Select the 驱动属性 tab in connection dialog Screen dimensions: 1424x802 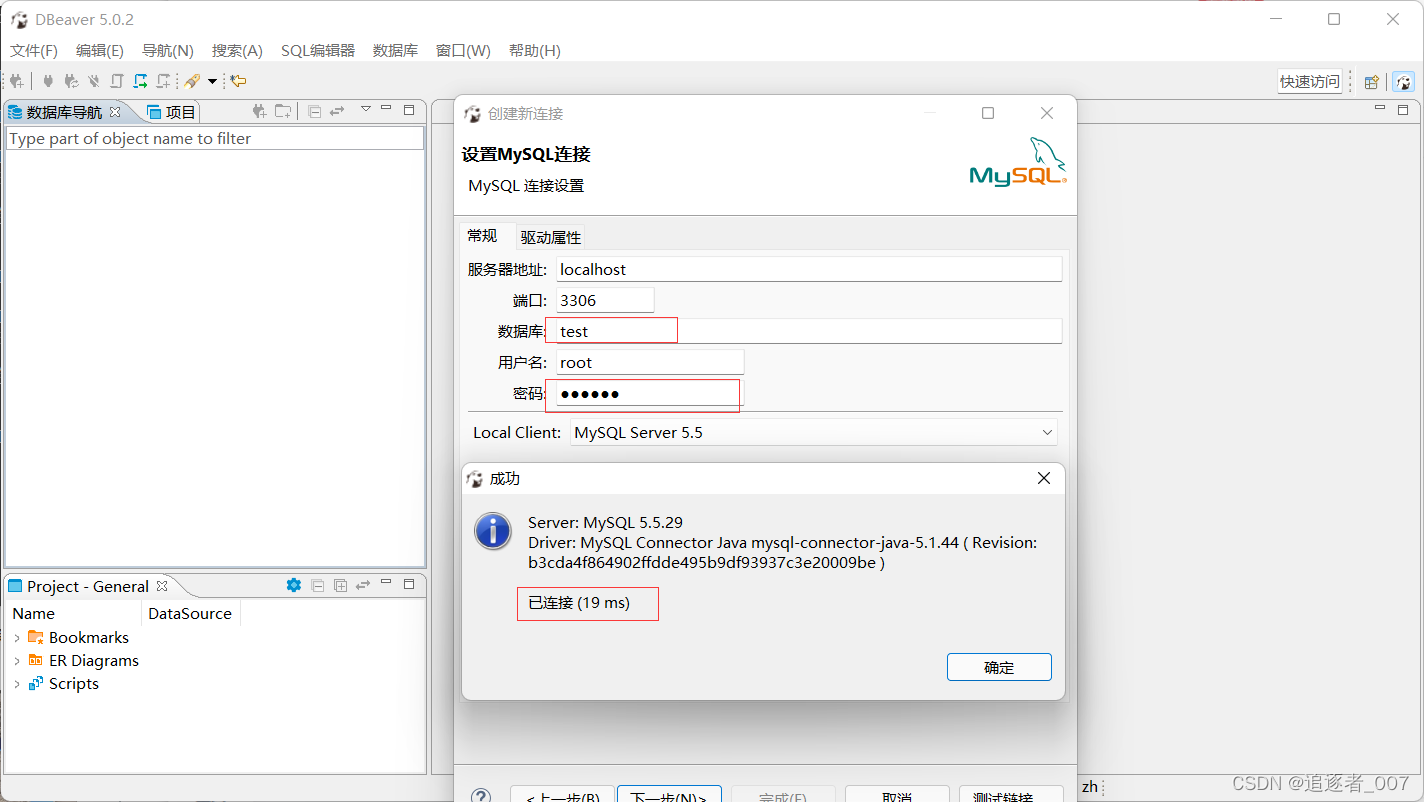551,238
